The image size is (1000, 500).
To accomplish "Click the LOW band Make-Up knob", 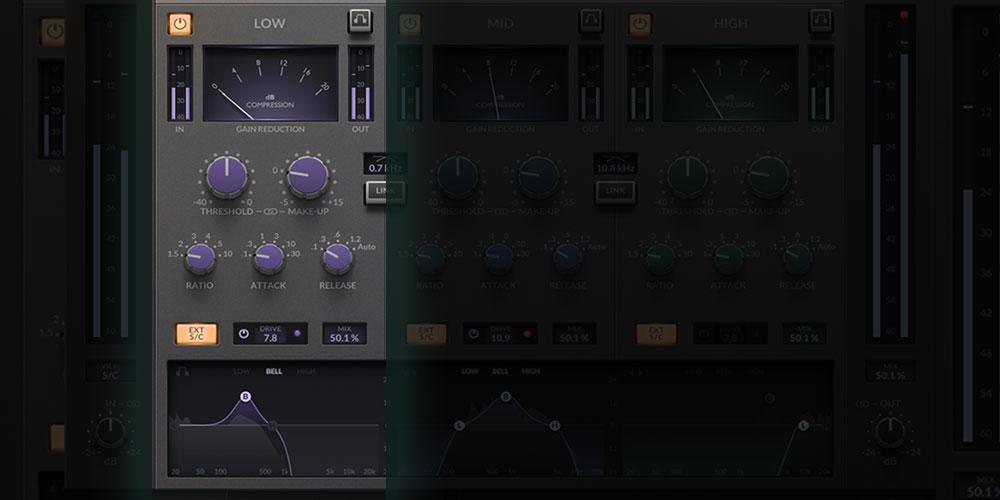I will coord(307,177).
